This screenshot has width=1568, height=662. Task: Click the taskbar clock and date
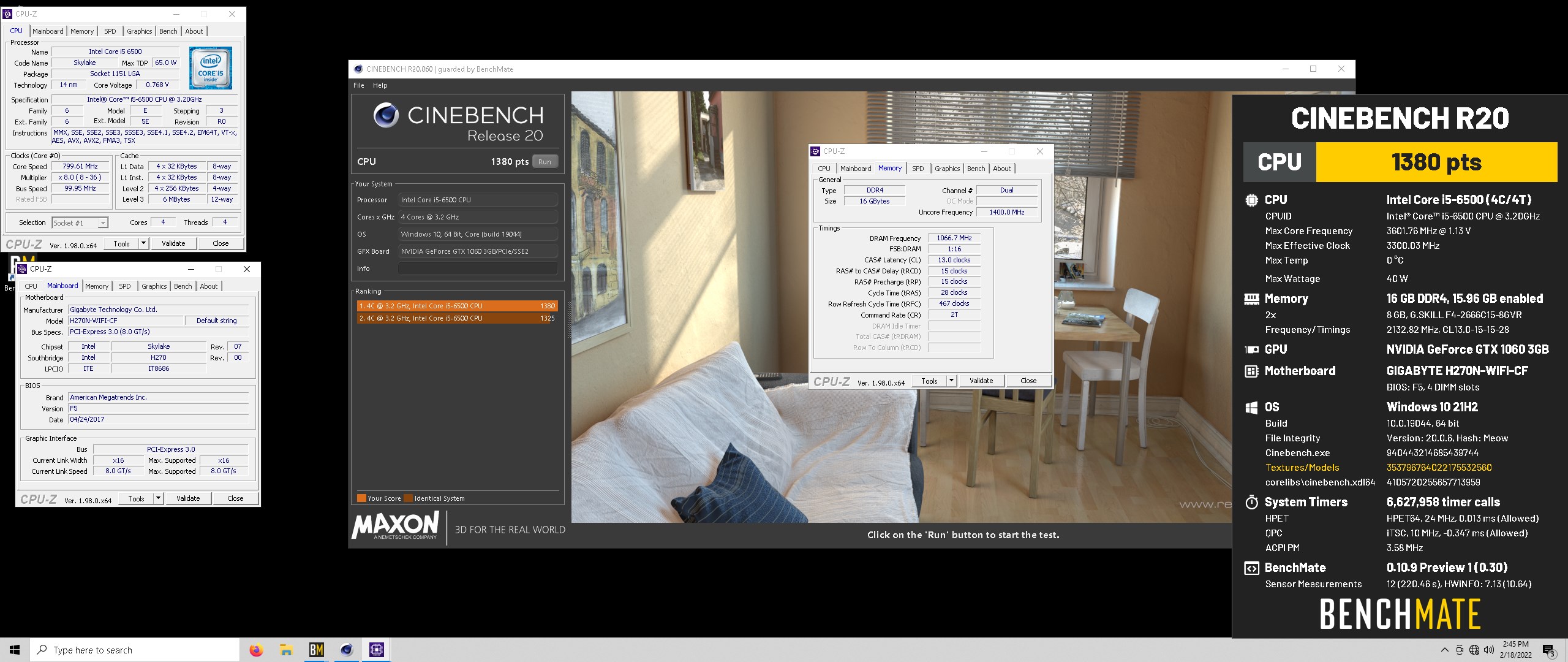[x=1516, y=650]
